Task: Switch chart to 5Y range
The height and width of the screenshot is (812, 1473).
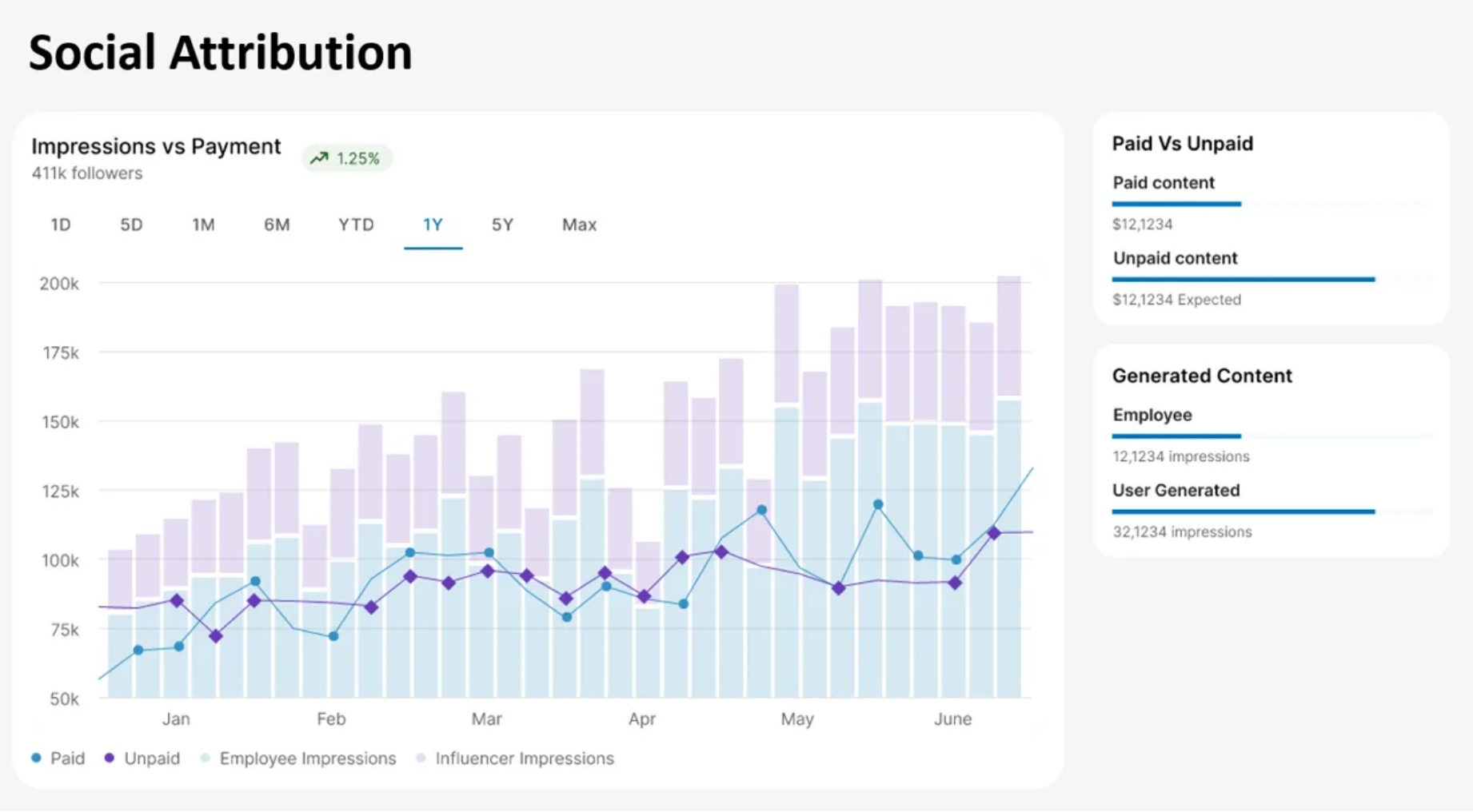Action: pos(502,225)
